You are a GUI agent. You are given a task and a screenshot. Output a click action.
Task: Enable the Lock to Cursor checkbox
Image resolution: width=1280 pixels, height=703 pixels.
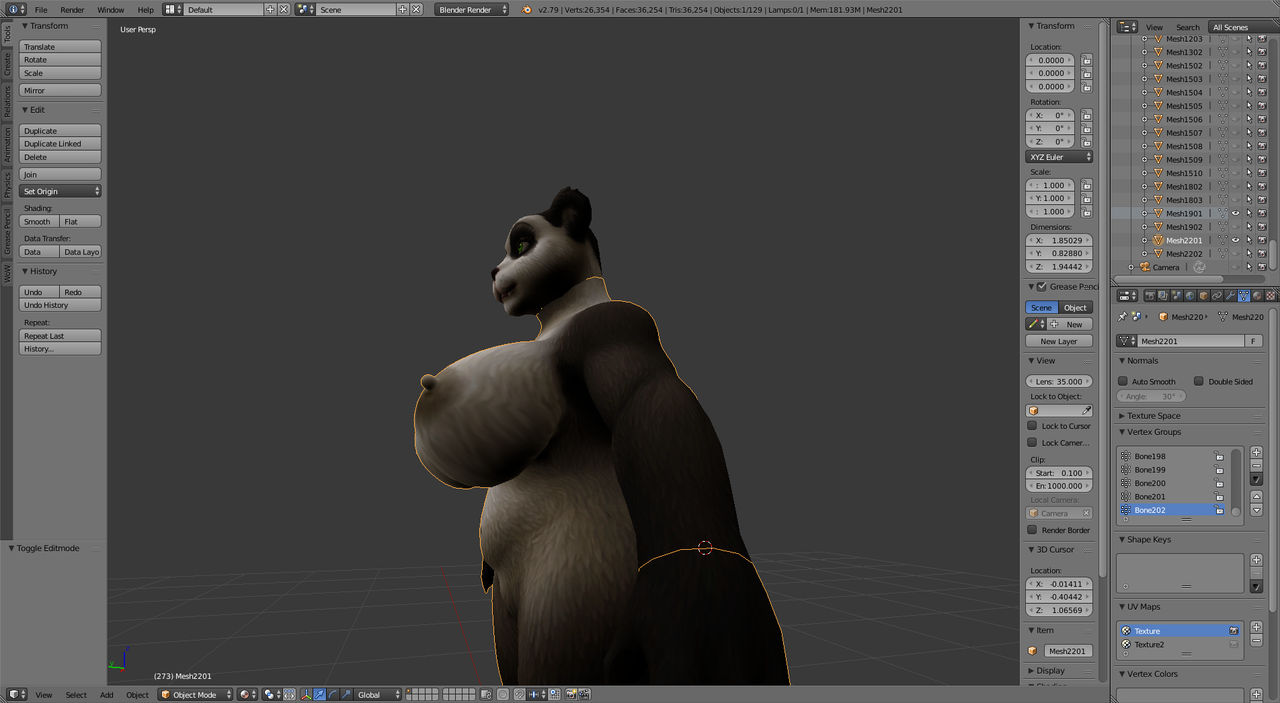tap(1032, 426)
